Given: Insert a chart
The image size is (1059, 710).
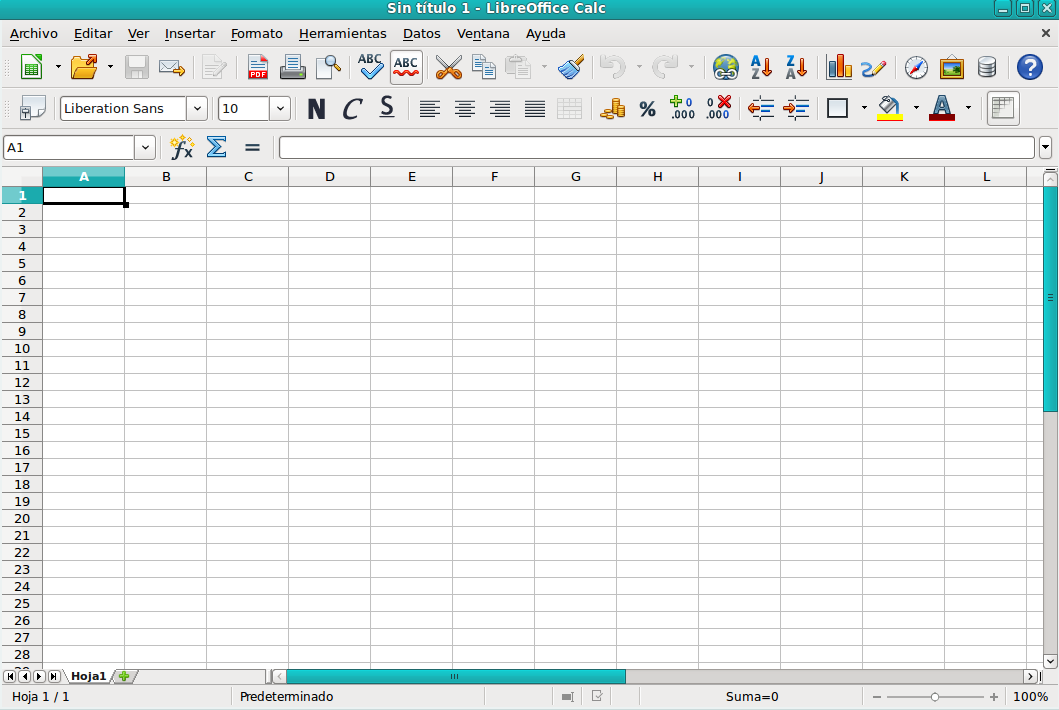Looking at the screenshot, I should pyautogui.click(x=839, y=67).
